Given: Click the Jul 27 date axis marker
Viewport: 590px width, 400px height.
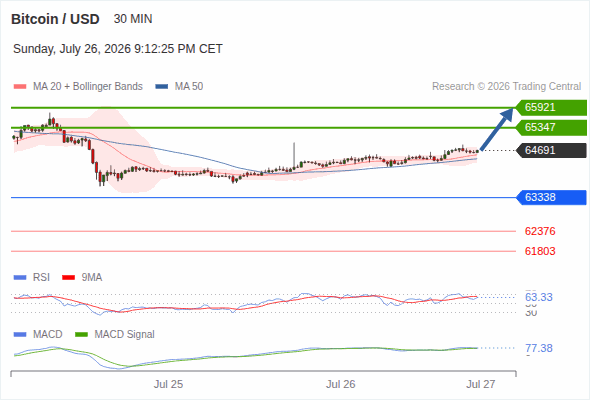Looking at the screenshot, I should coord(481,384).
